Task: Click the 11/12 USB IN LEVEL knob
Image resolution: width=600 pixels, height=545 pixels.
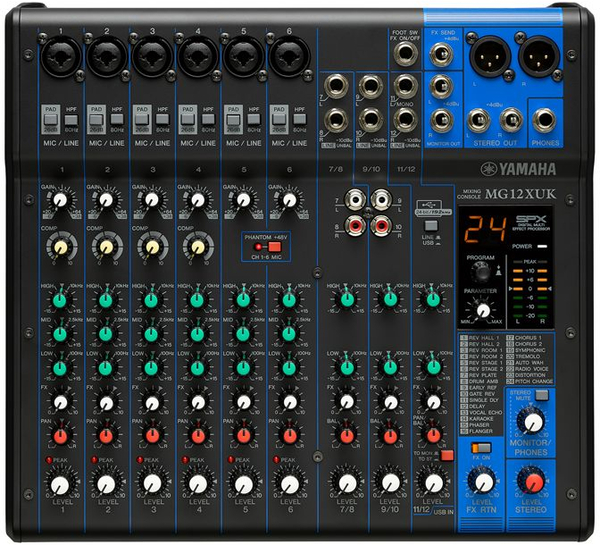Action: (x=434, y=483)
